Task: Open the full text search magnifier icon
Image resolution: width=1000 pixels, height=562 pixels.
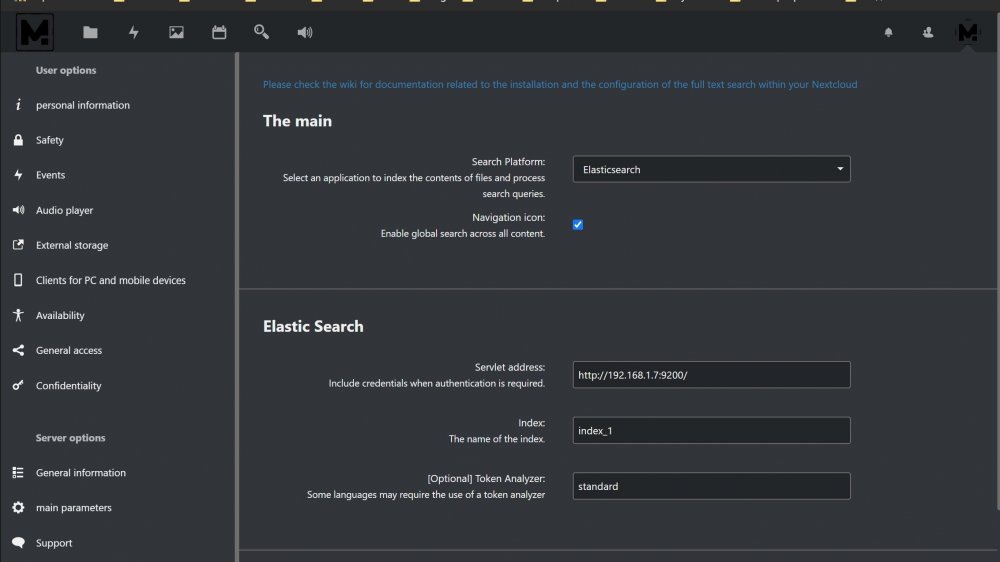Action: pos(261,32)
